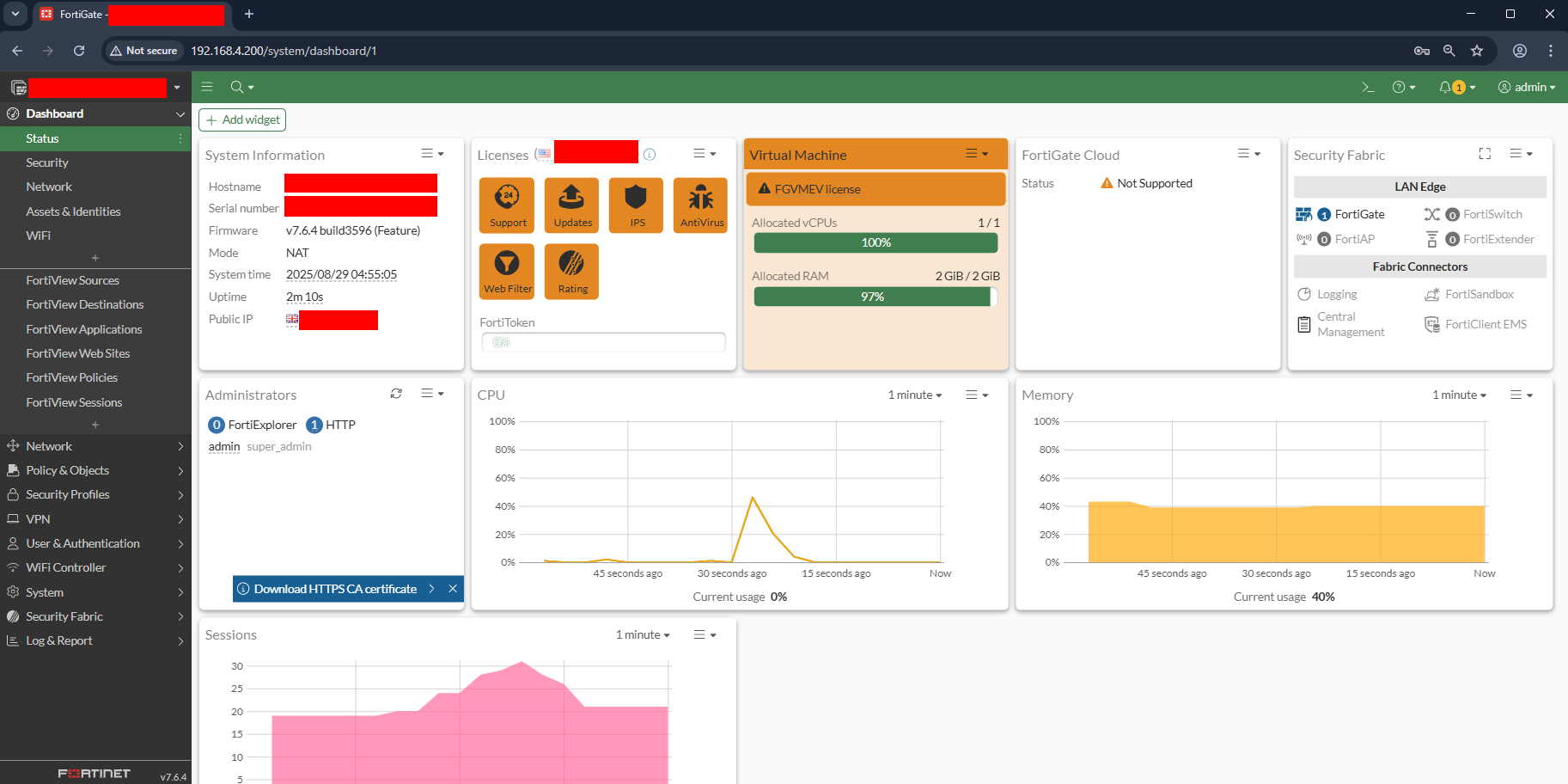Open Assets & Identities dashboard

pyautogui.click(x=95, y=211)
